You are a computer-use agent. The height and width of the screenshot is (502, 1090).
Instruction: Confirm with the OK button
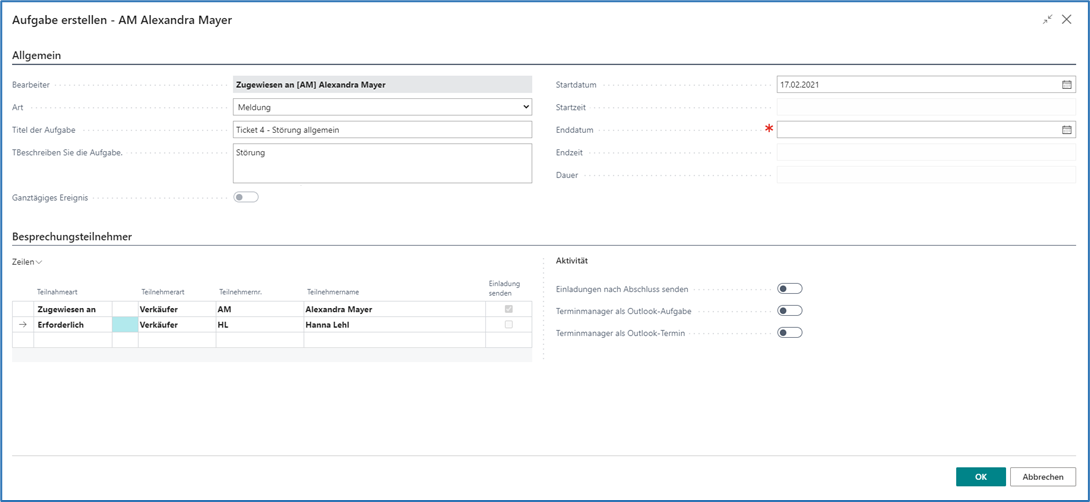[980, 477]
